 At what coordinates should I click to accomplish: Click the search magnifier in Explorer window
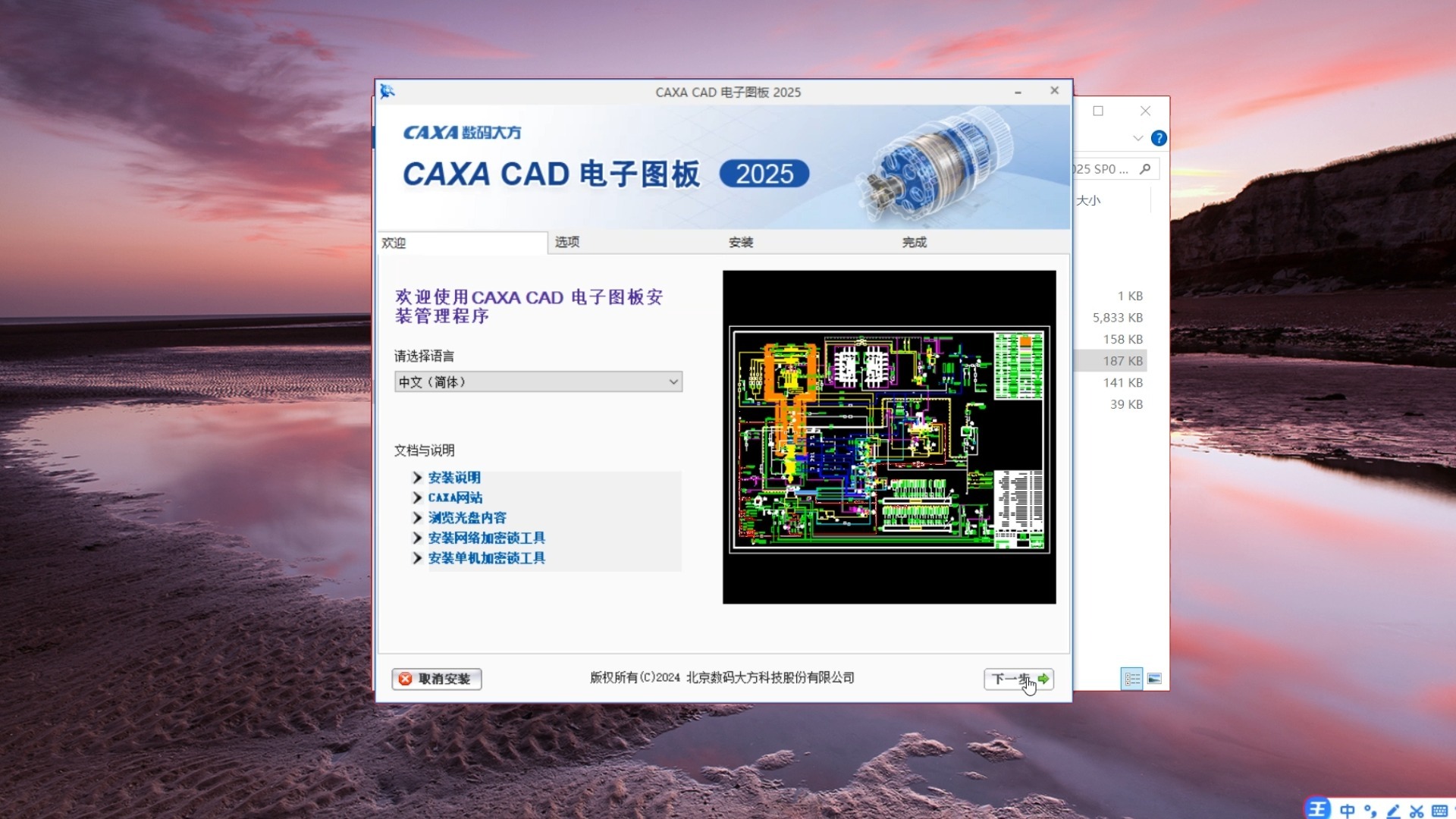(x=1145, y=168)
